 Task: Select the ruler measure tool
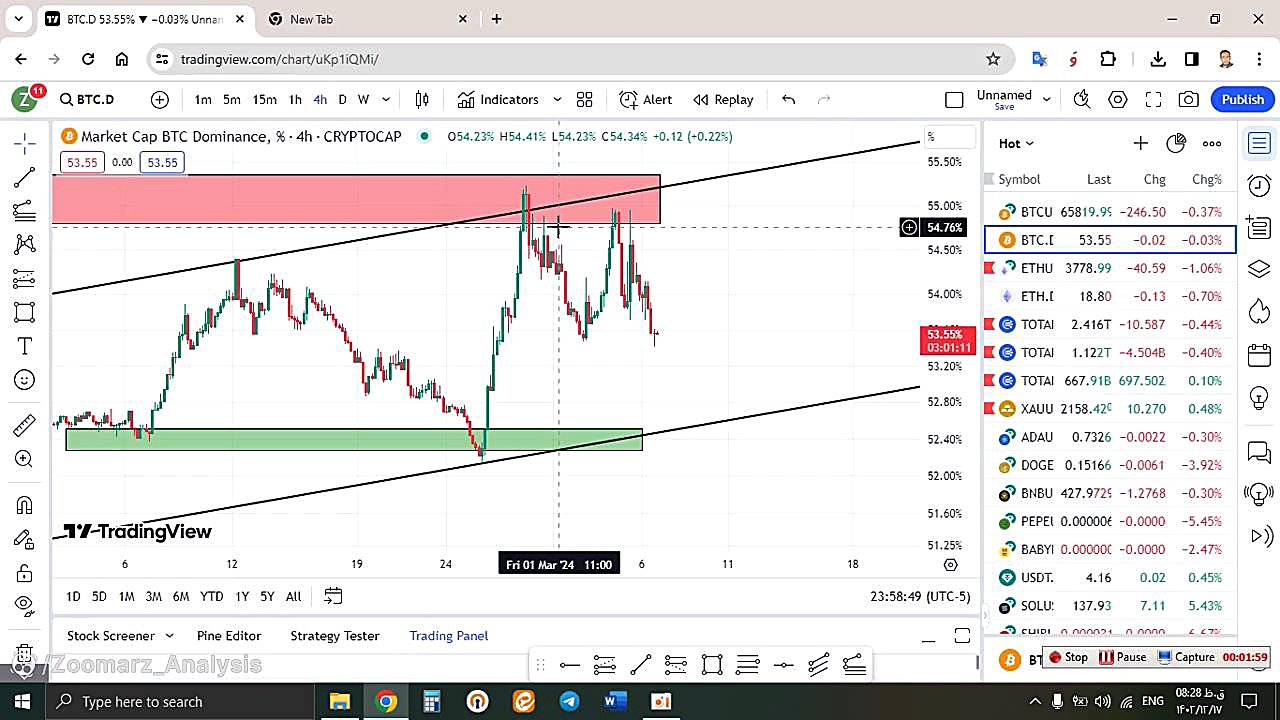pyautogui.click(x=25, y=426)
